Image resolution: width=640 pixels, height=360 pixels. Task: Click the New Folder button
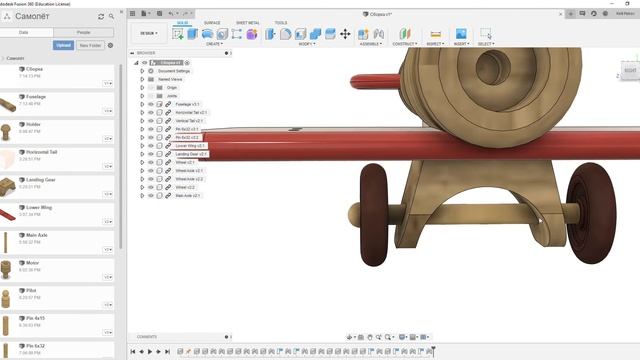click(x=90, y=45)
